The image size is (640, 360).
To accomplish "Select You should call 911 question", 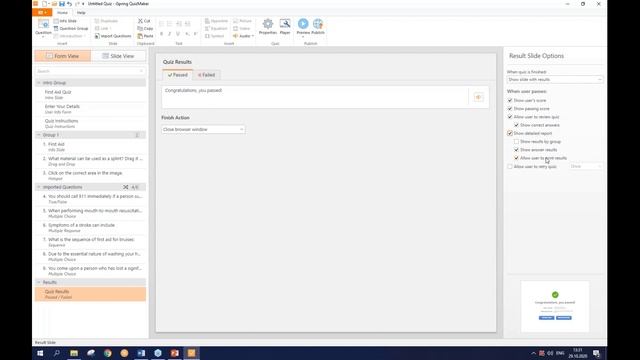I will tap(91, 199).
